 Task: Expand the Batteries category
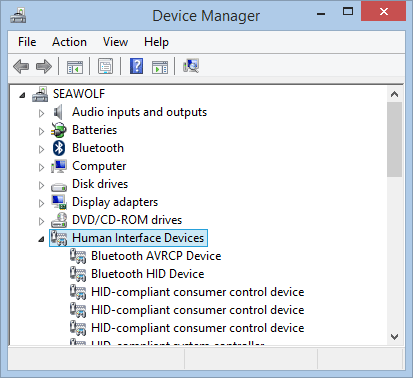click(x=41, y=131)
